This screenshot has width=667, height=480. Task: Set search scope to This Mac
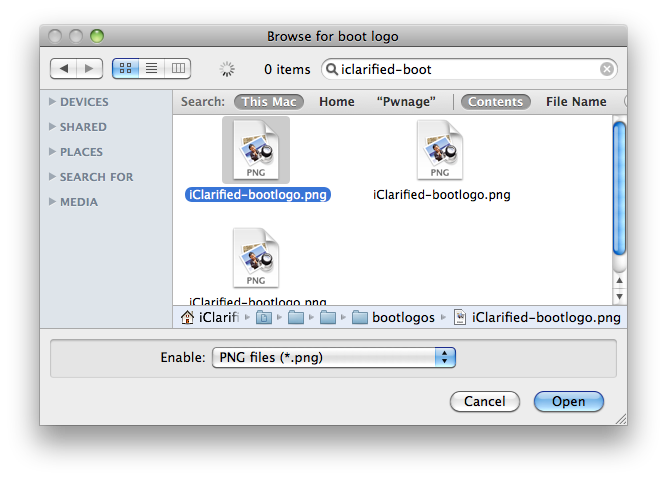point(269,102)
